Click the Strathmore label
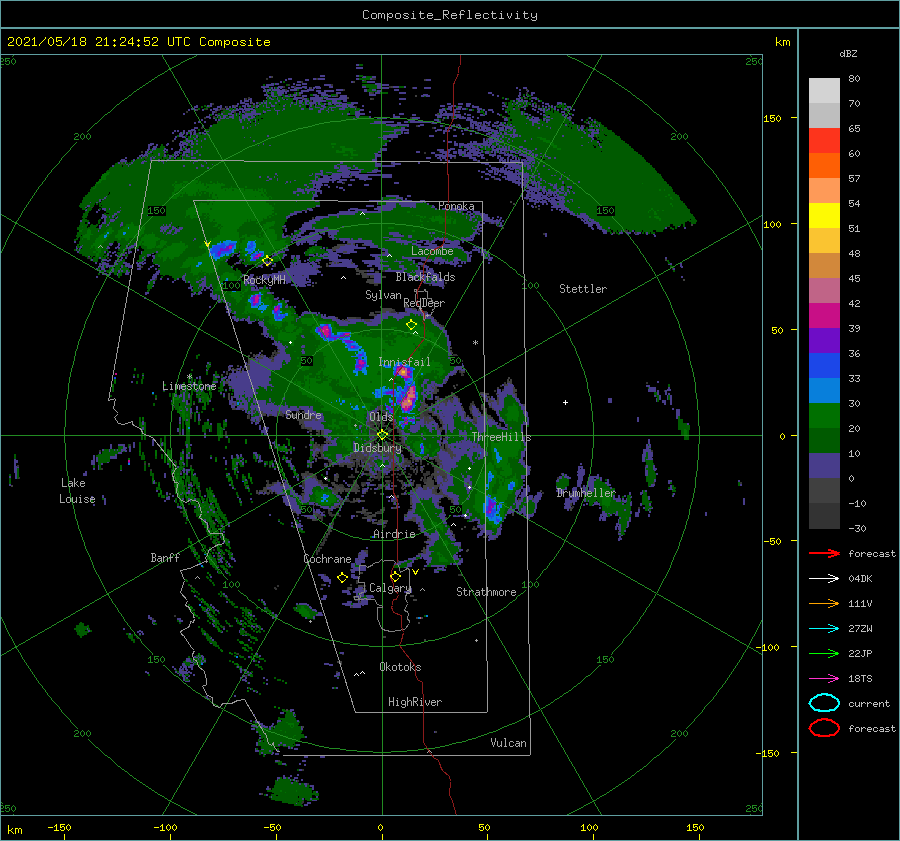This screenshot has width=900, height=841. click(x=486, y=592)
